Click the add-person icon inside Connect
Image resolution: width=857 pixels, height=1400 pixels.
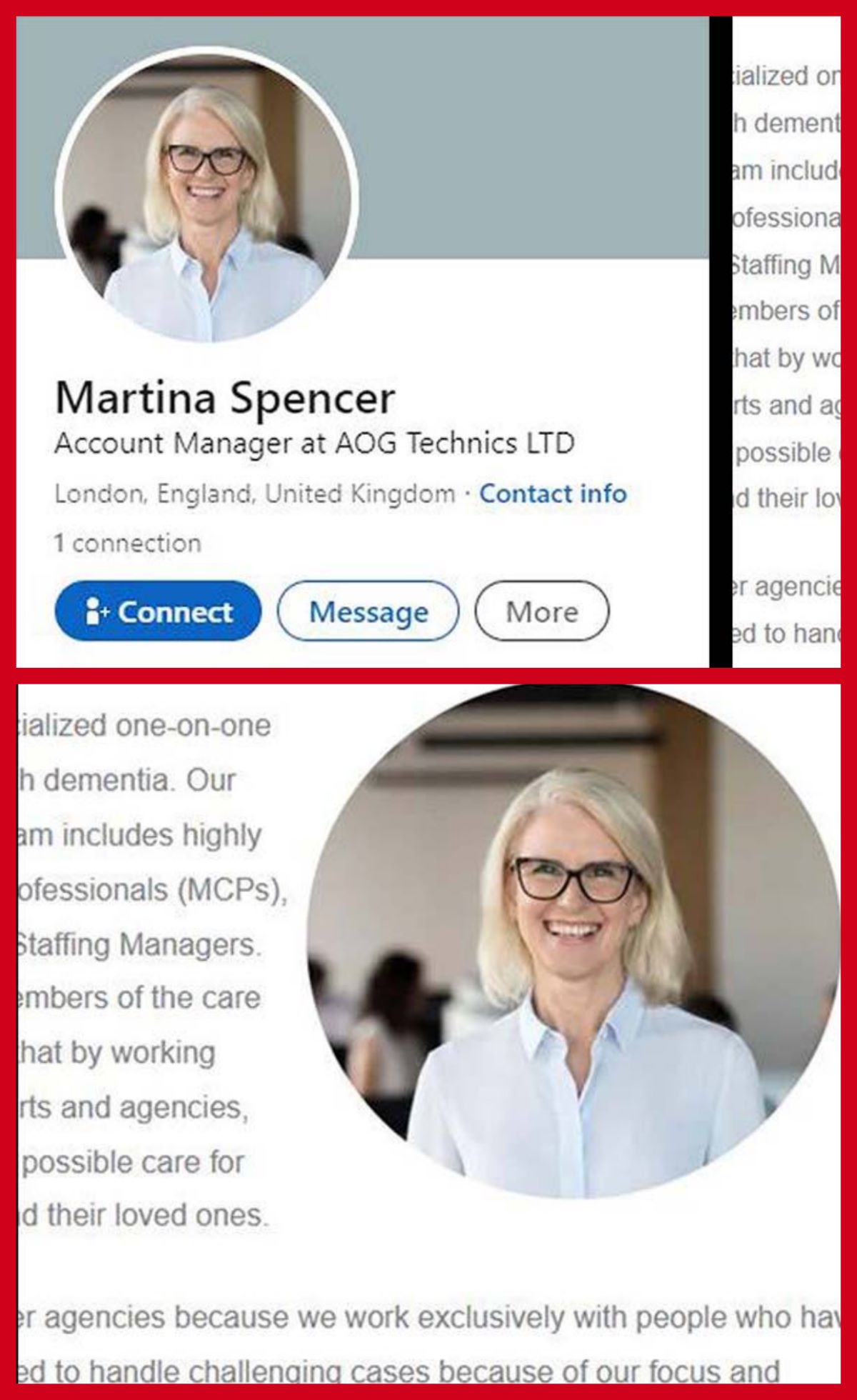point(96,611)
